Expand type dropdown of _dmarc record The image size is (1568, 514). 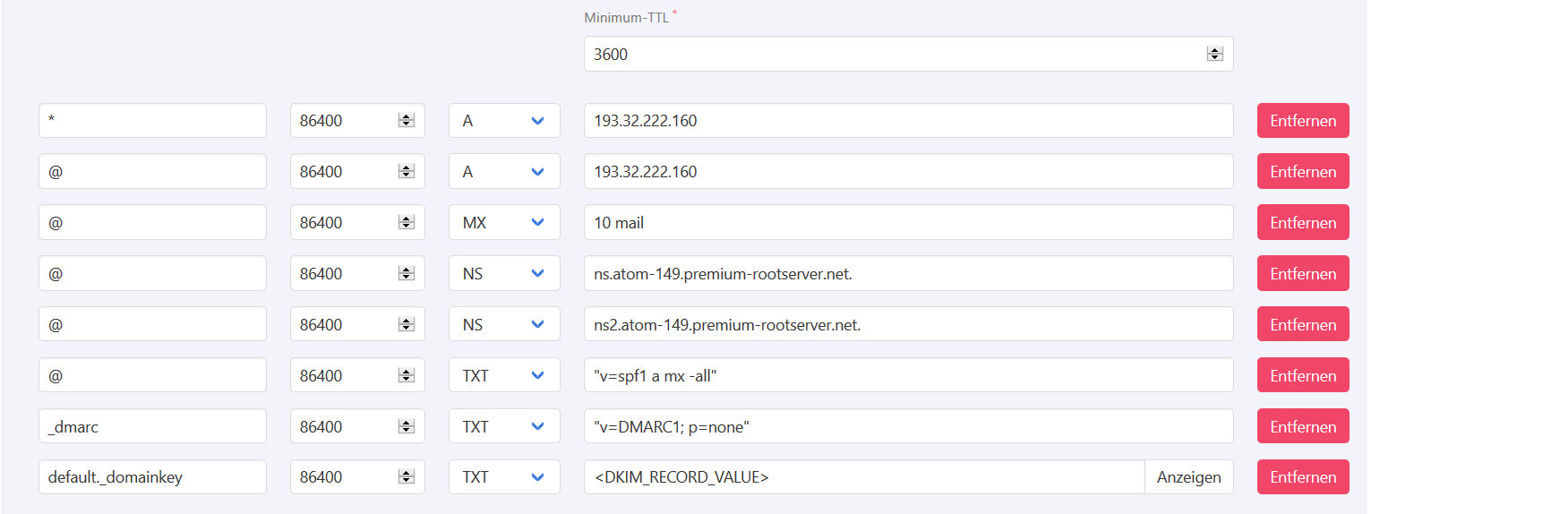tap(504, 427)
